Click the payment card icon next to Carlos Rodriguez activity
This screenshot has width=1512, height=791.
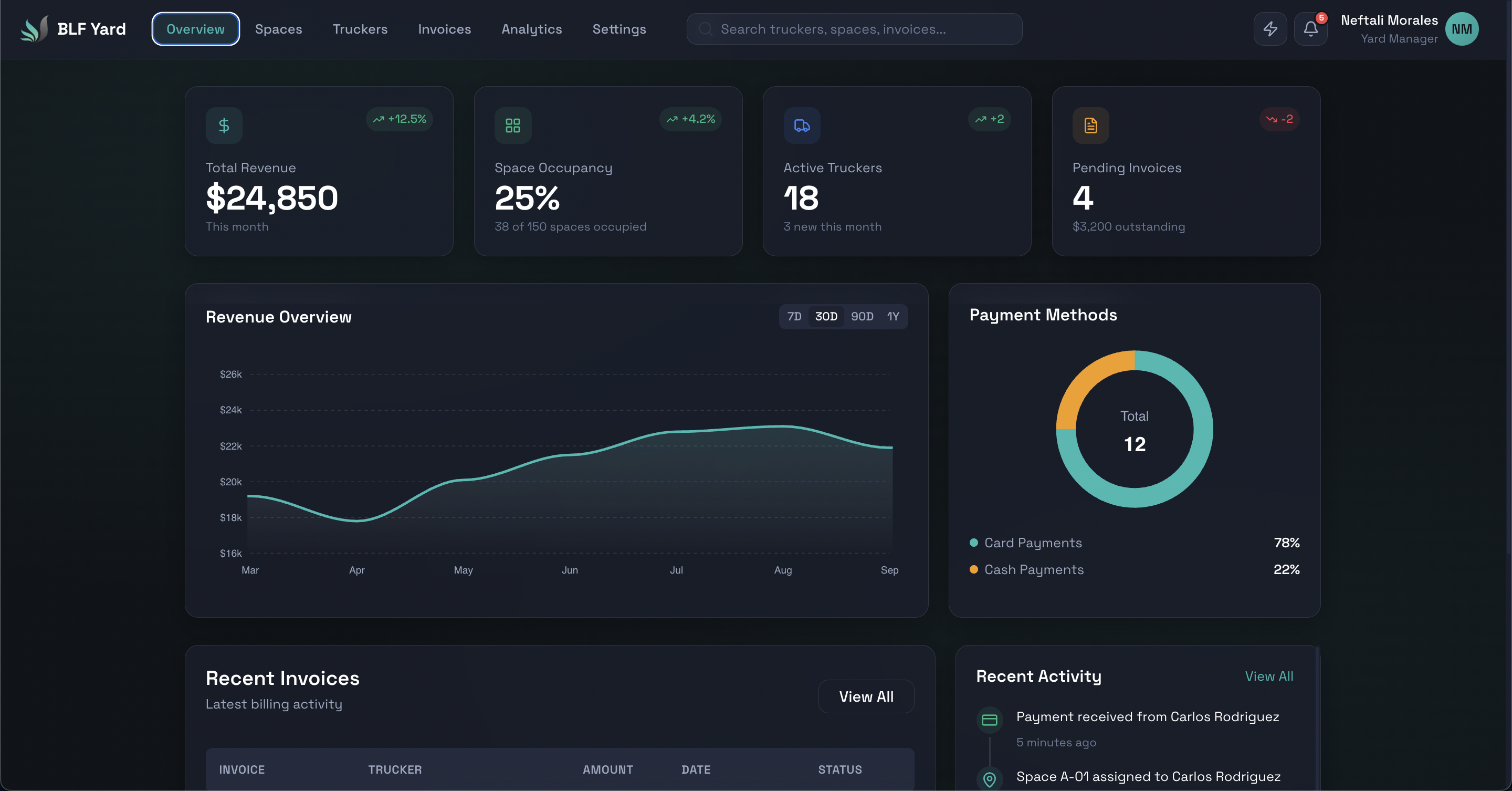(x=990, y=721)
